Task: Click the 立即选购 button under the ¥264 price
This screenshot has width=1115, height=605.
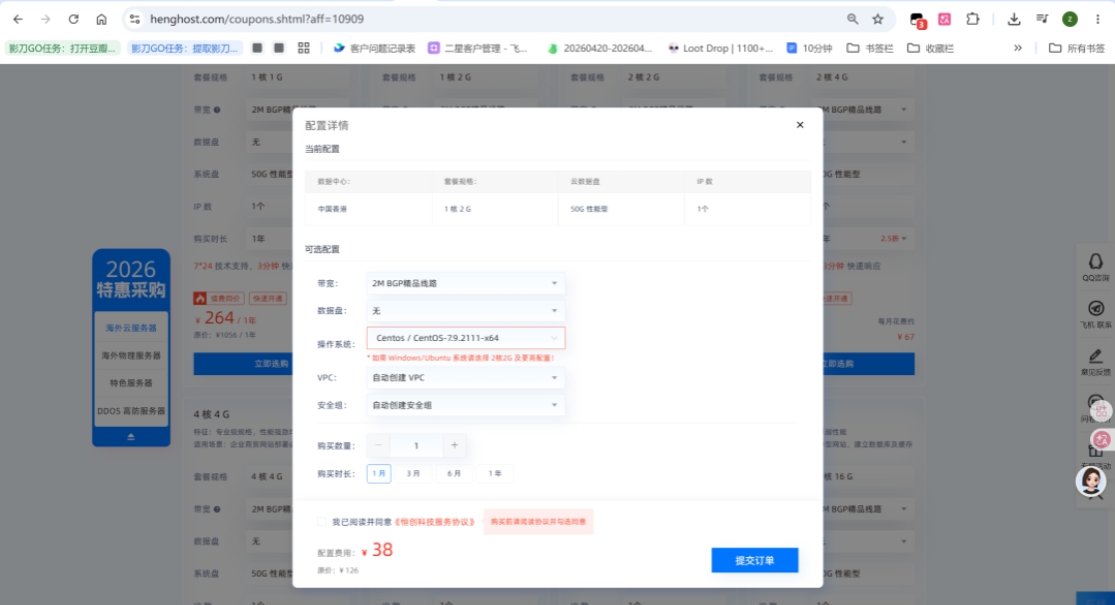Action: pyautogui.click(x=242, y=363)
